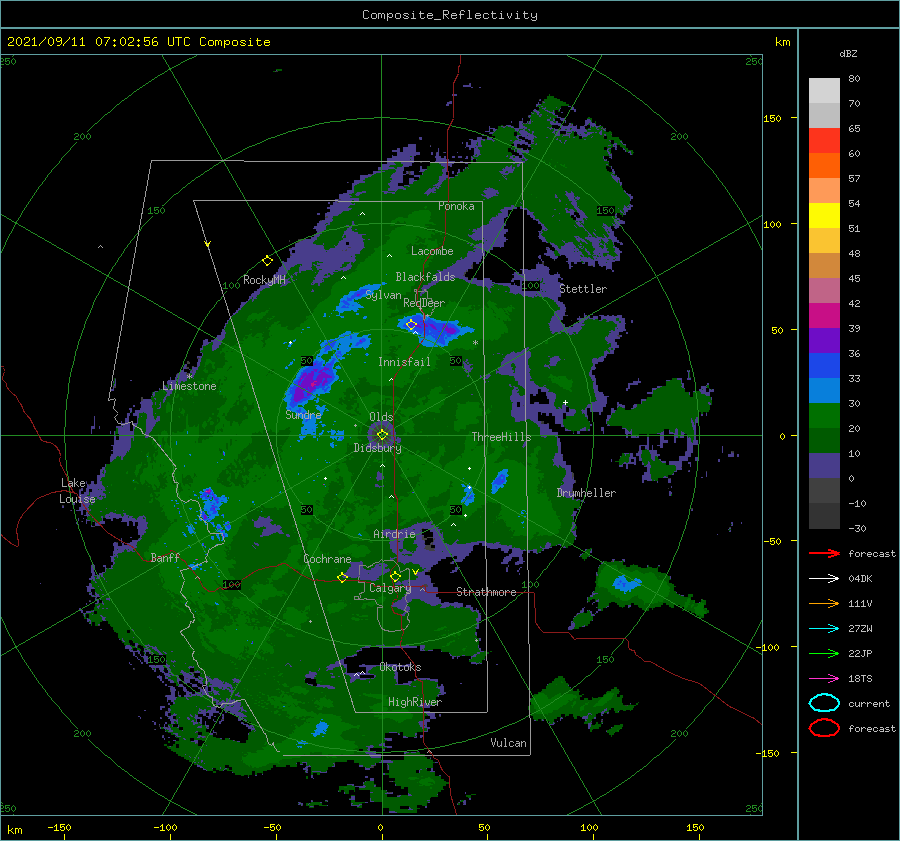Click the Drumheller city label
Image resolution: width=900 pixels, height=841 pixels.
click(586, 493)
